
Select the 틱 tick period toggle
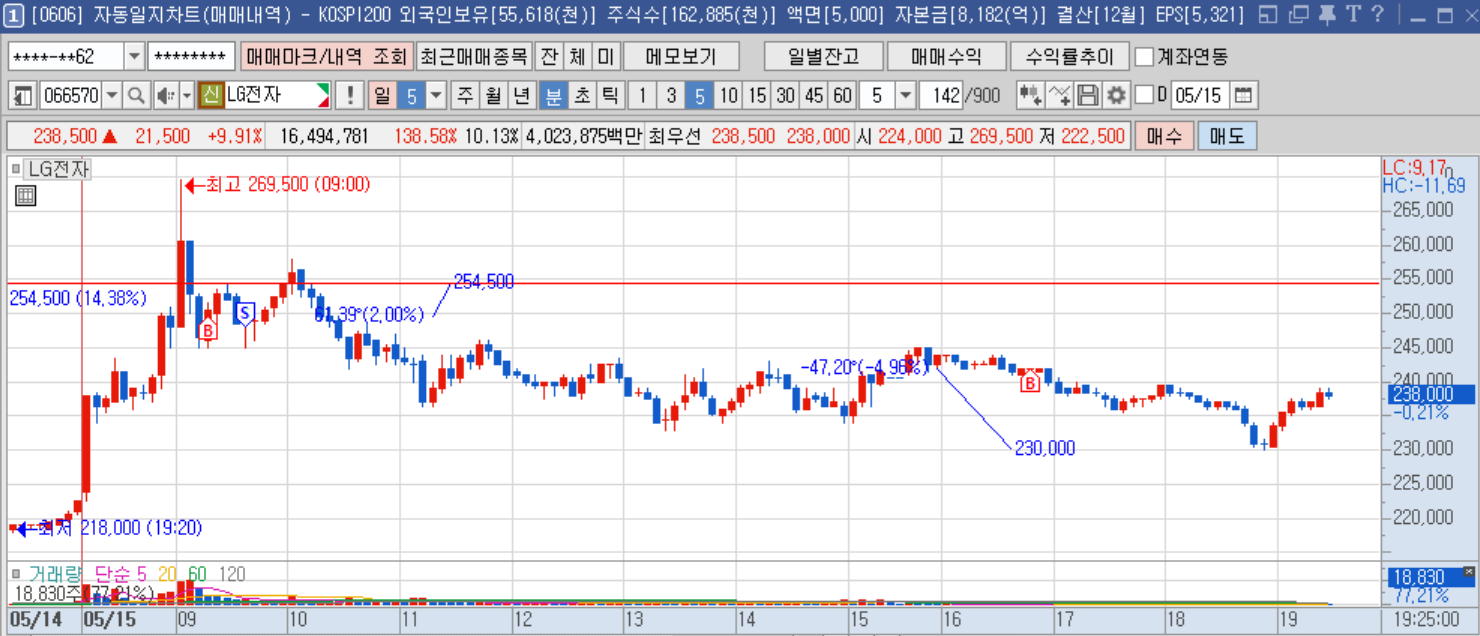(609, 96)
